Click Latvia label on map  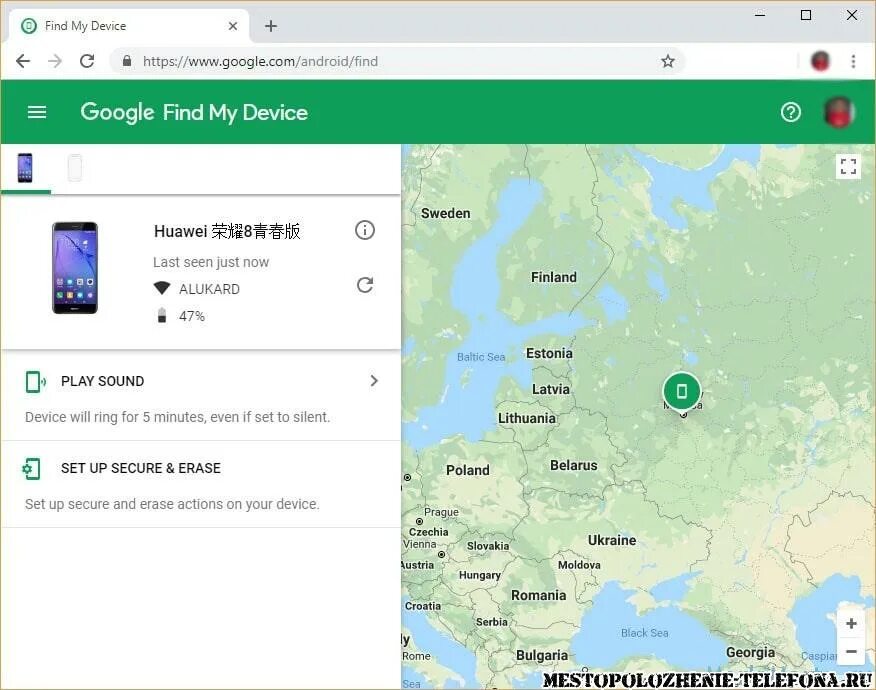(x=551, y=389)
